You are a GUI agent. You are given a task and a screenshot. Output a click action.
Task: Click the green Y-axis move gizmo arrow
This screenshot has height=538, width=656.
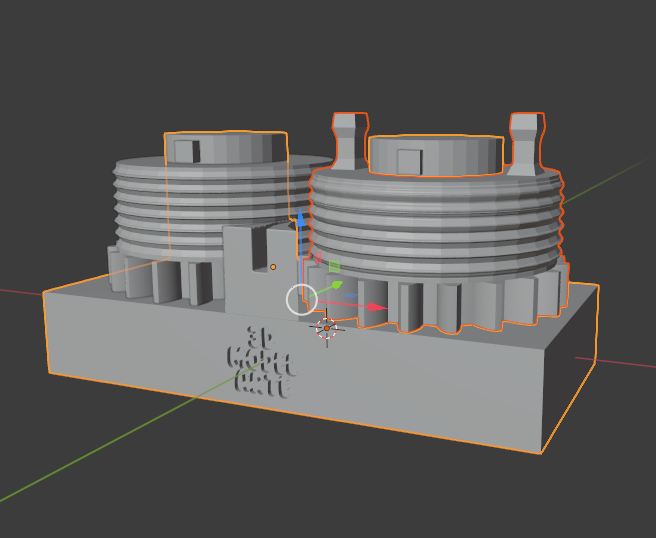[337, 286]
